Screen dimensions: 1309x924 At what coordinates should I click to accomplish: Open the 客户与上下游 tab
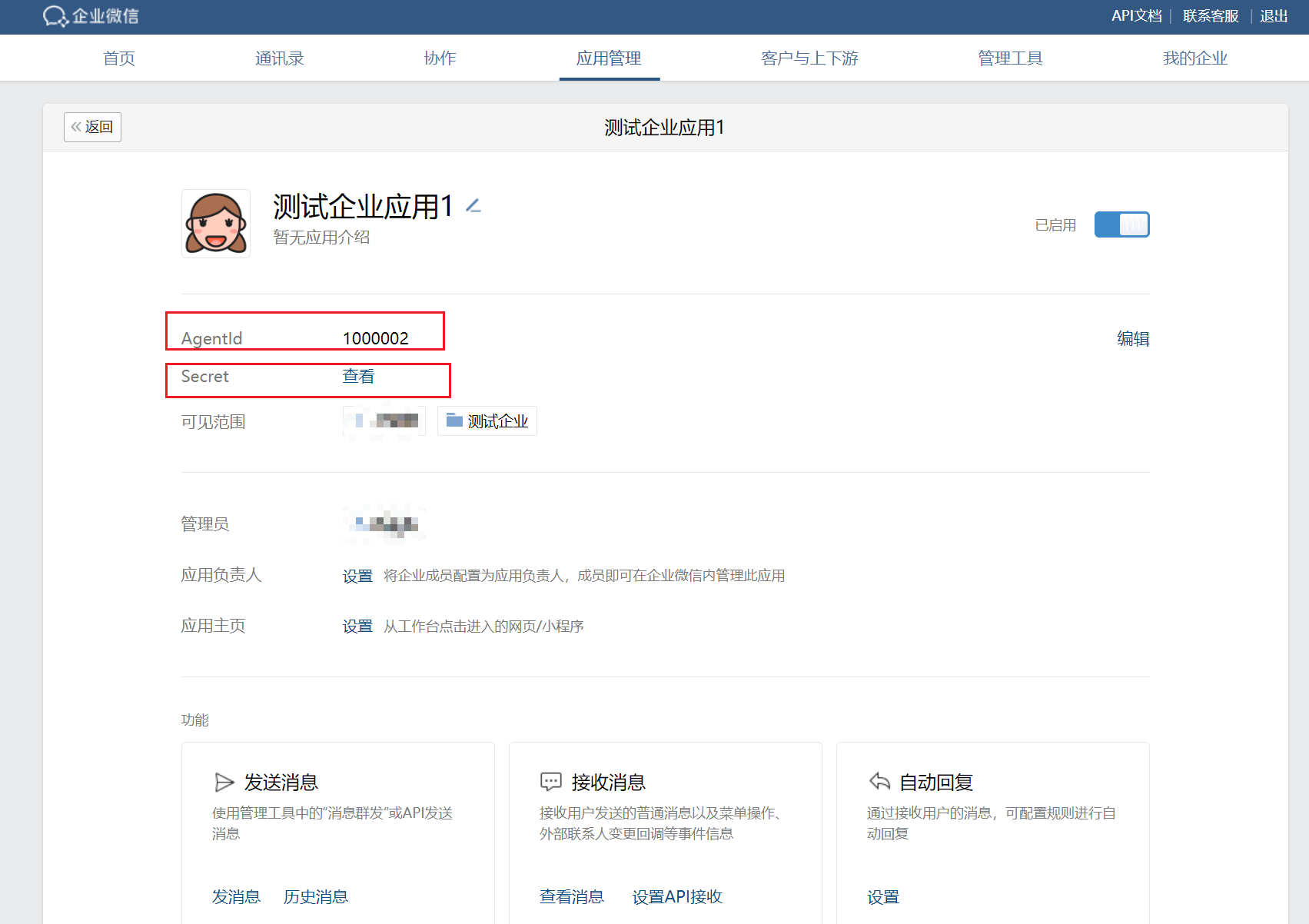tap(809, 58)
